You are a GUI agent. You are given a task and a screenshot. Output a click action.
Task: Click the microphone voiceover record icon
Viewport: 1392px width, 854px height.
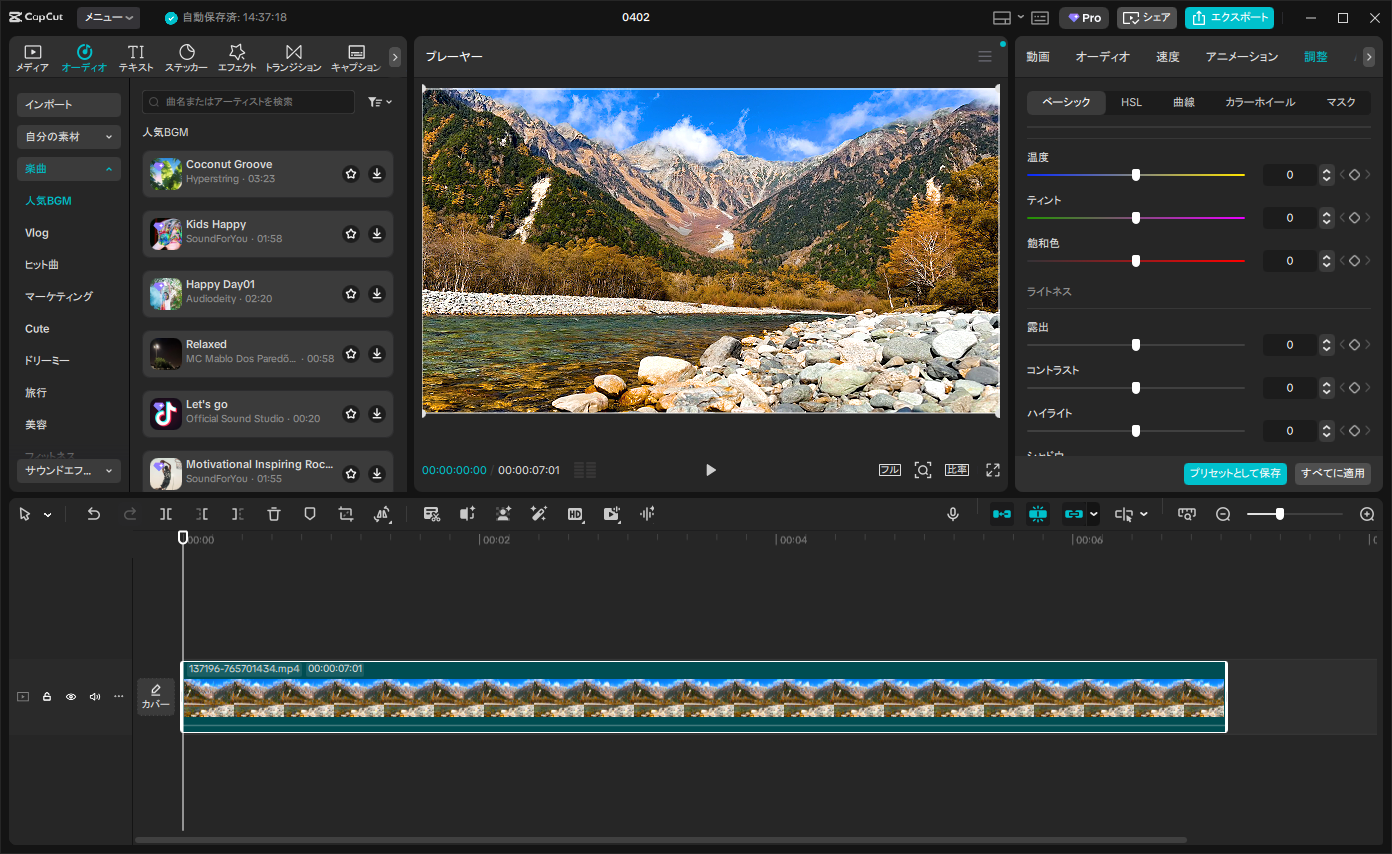953,513
